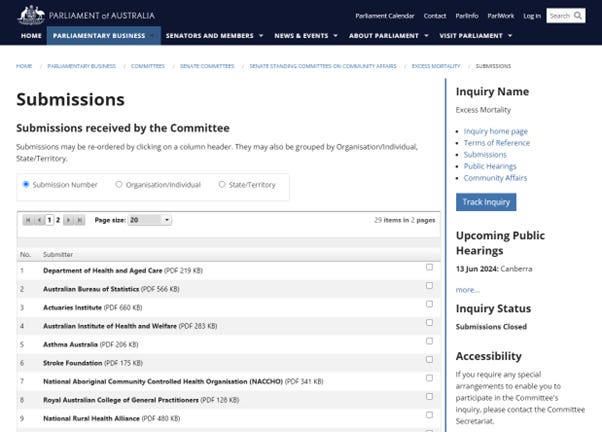
Task: Select the Submission Number radio option
Action: point(26,184)
